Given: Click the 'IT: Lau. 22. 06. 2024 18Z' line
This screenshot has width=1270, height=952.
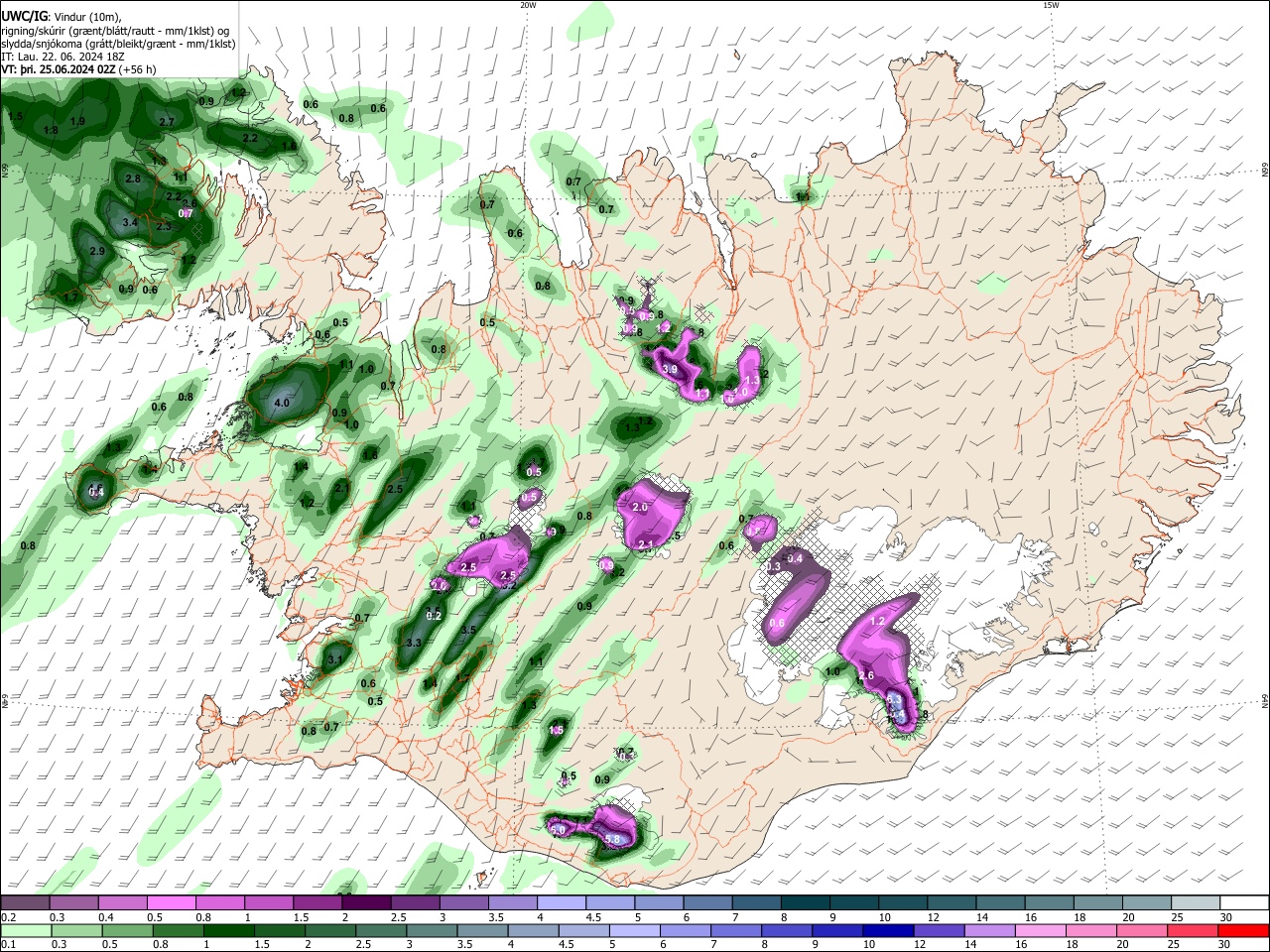Looking at the screenshot, I should click(x=63, y=57).
